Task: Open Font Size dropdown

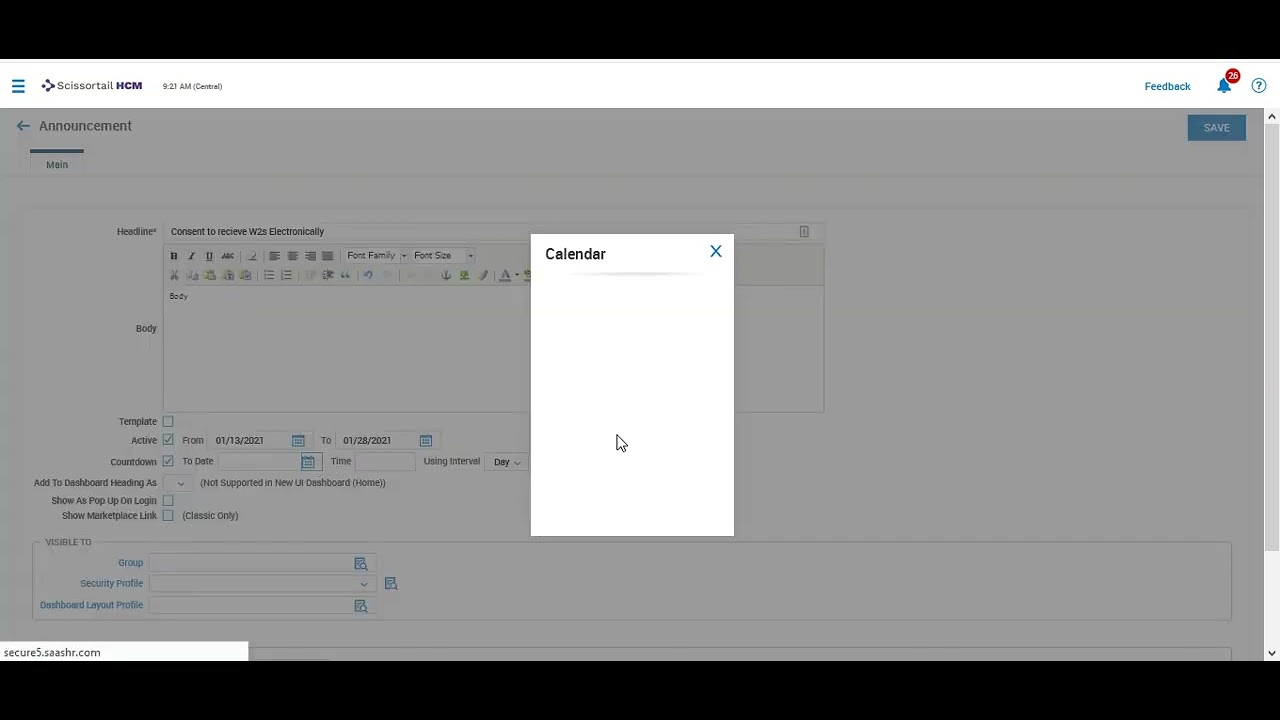Action: click(442, 256)
